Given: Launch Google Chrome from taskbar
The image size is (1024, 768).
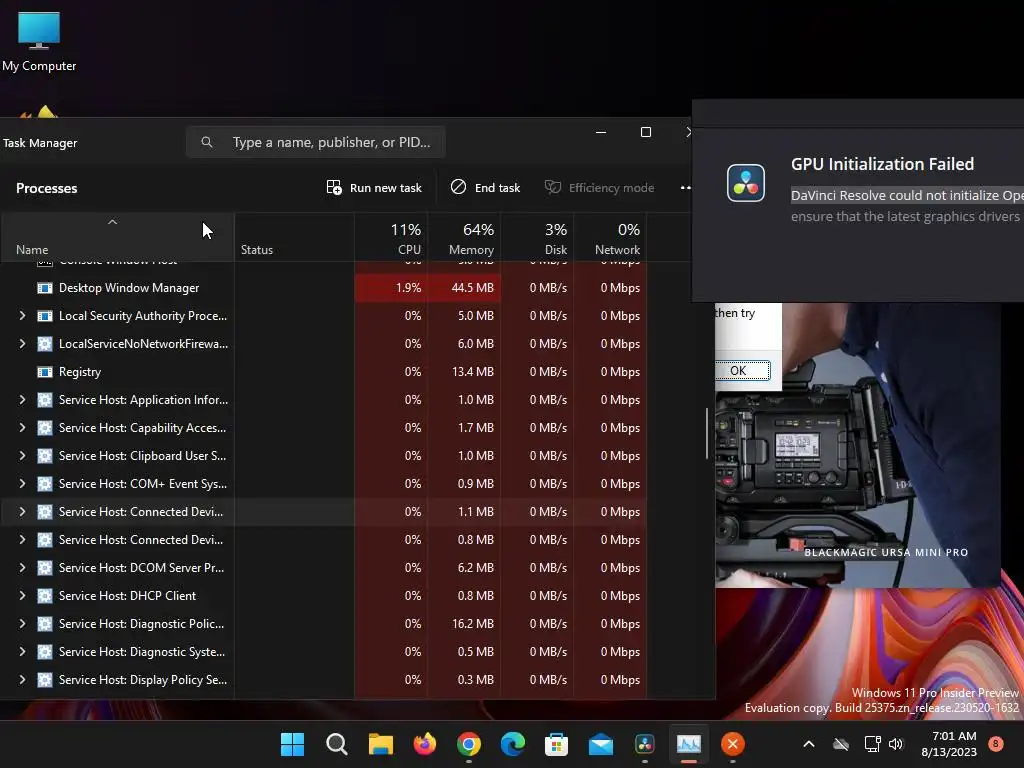Looking at the screenshot, I should point(469,744).
